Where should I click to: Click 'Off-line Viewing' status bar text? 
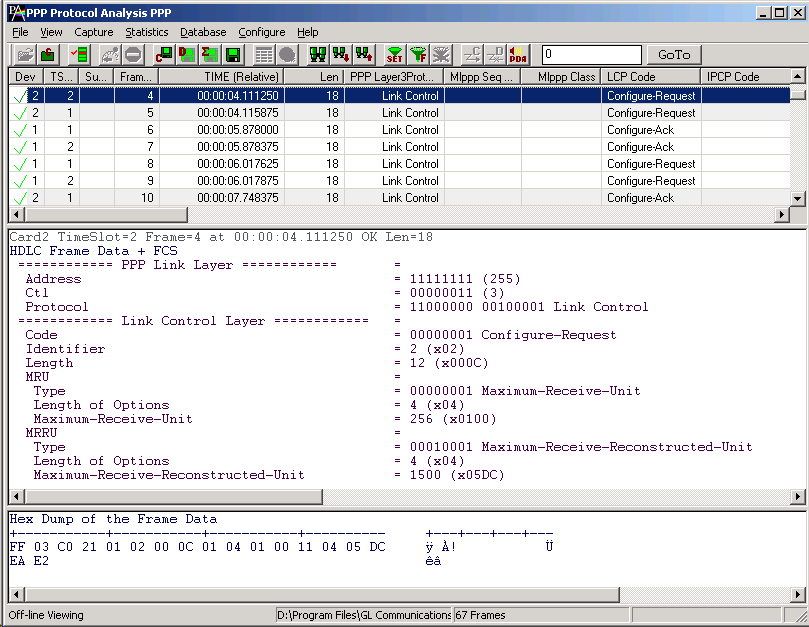tap(46, 615)
